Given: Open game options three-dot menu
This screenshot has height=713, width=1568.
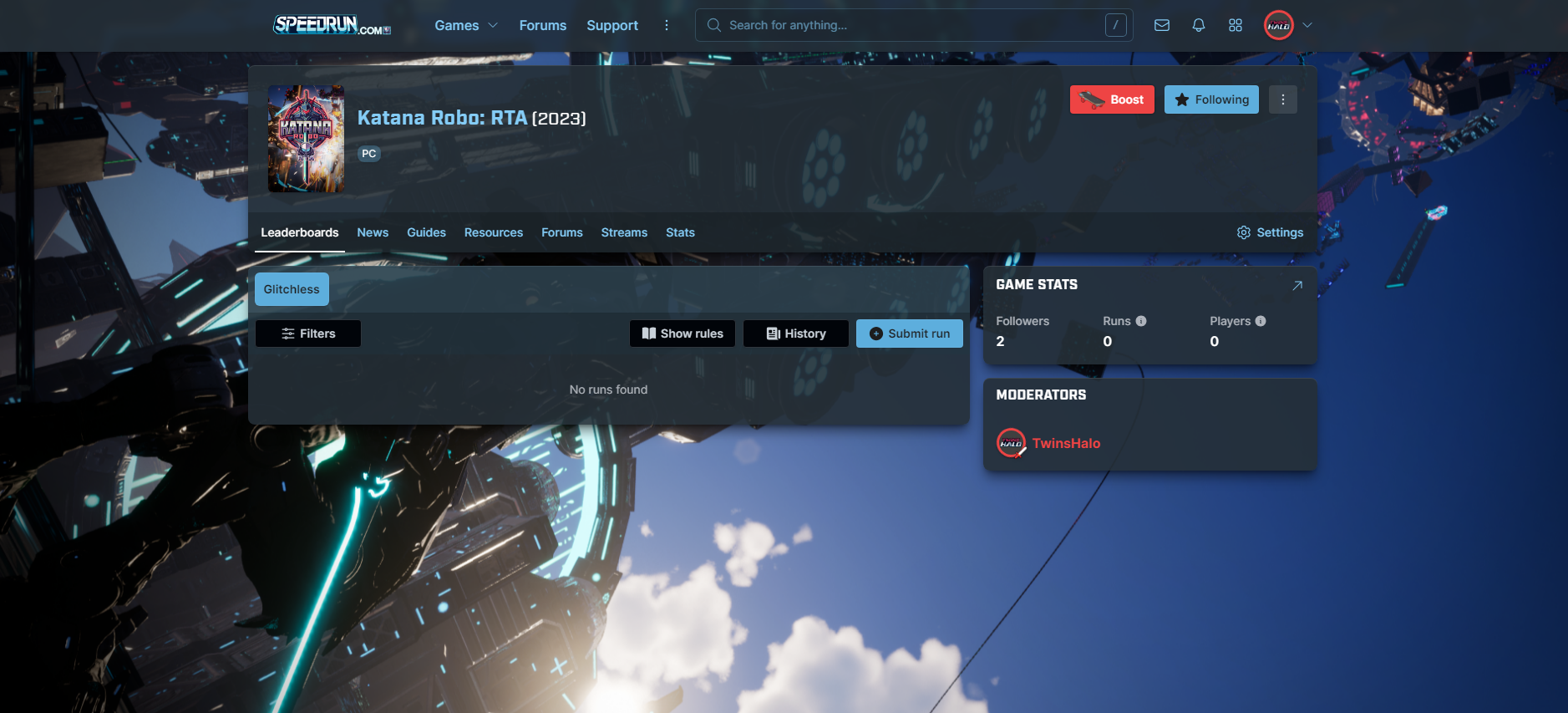Looking at the screenshot, I should (x=1283, y=99).
